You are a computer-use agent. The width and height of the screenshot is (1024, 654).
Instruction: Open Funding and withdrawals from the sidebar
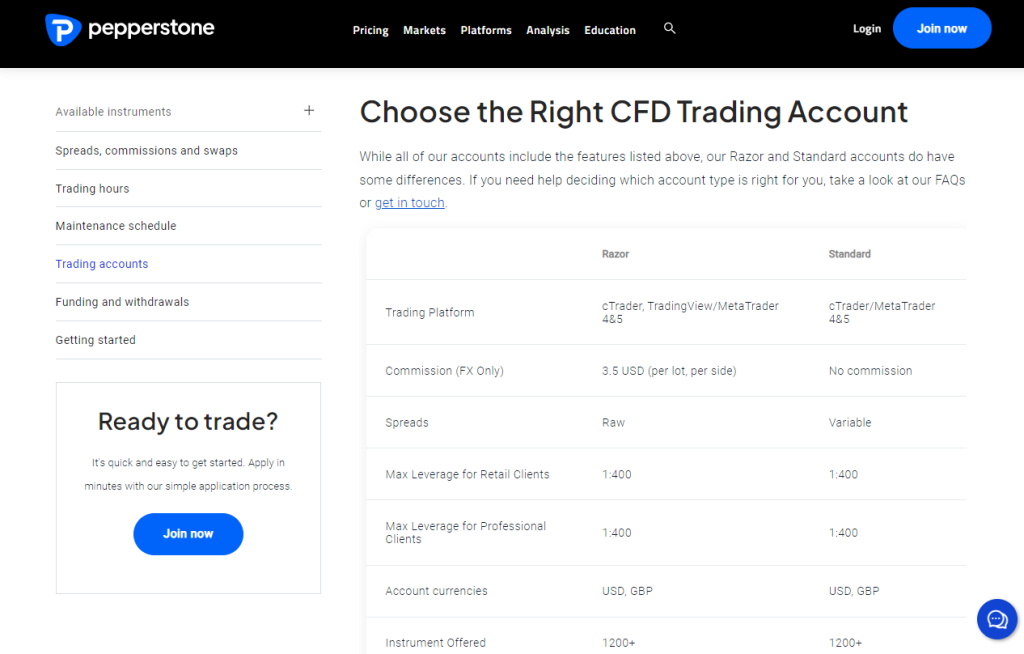pos(122,301)
